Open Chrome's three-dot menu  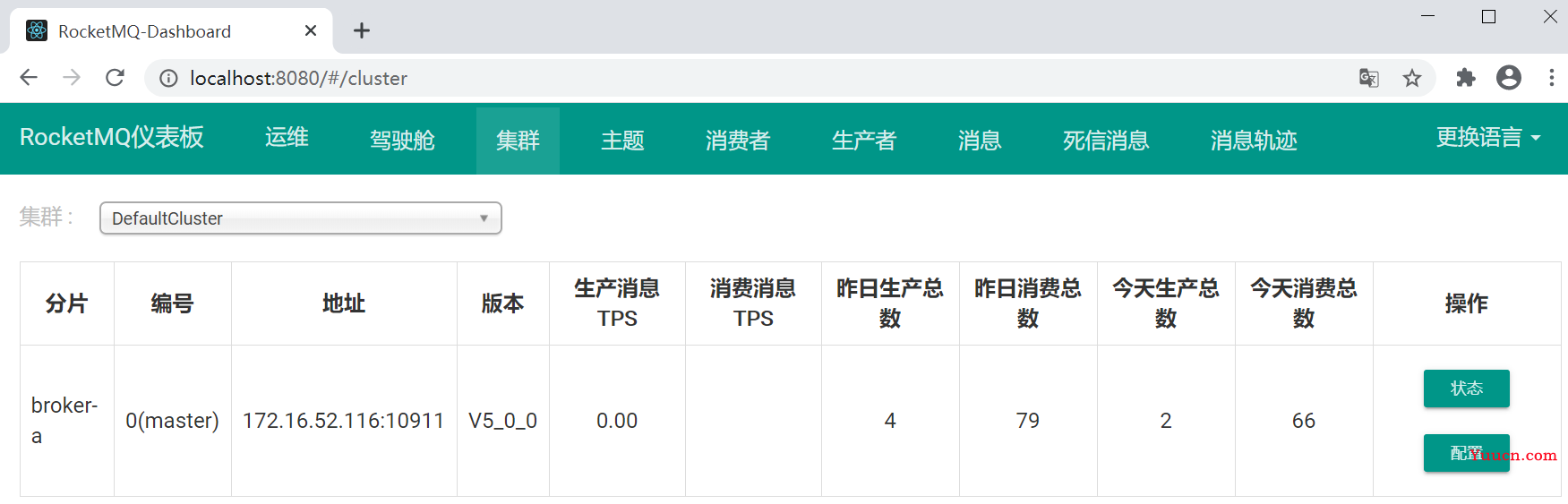tap(1552, 78)
